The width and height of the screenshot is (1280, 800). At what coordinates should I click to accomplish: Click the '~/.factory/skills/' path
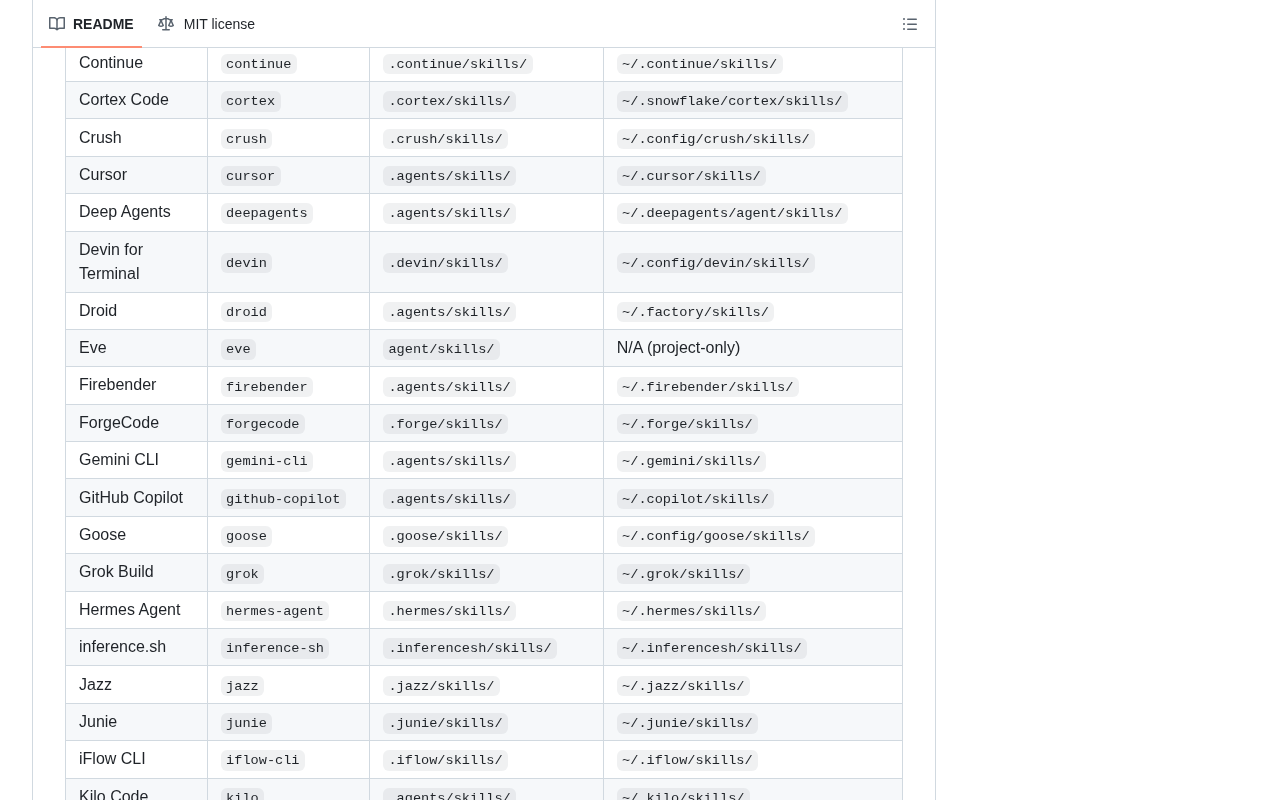(x=695, y=312)
